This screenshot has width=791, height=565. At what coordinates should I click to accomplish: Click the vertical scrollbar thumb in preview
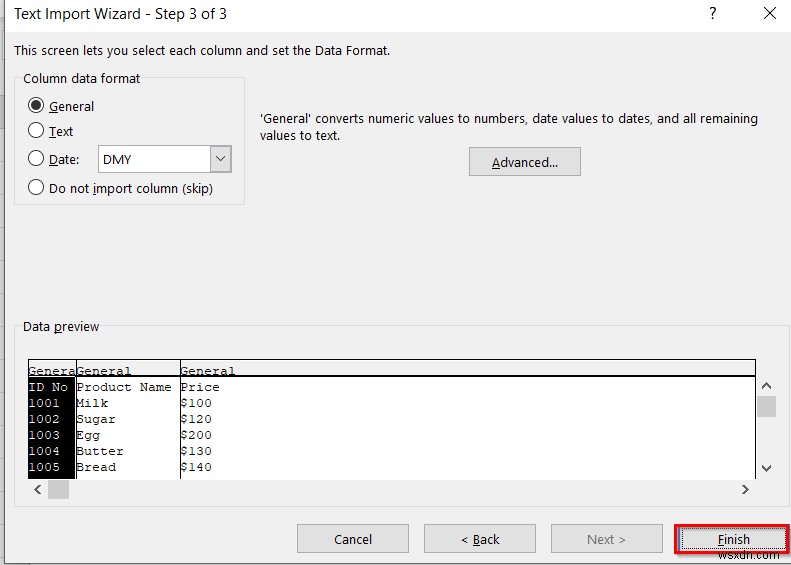pyautogui.click(x=766, y=407)
